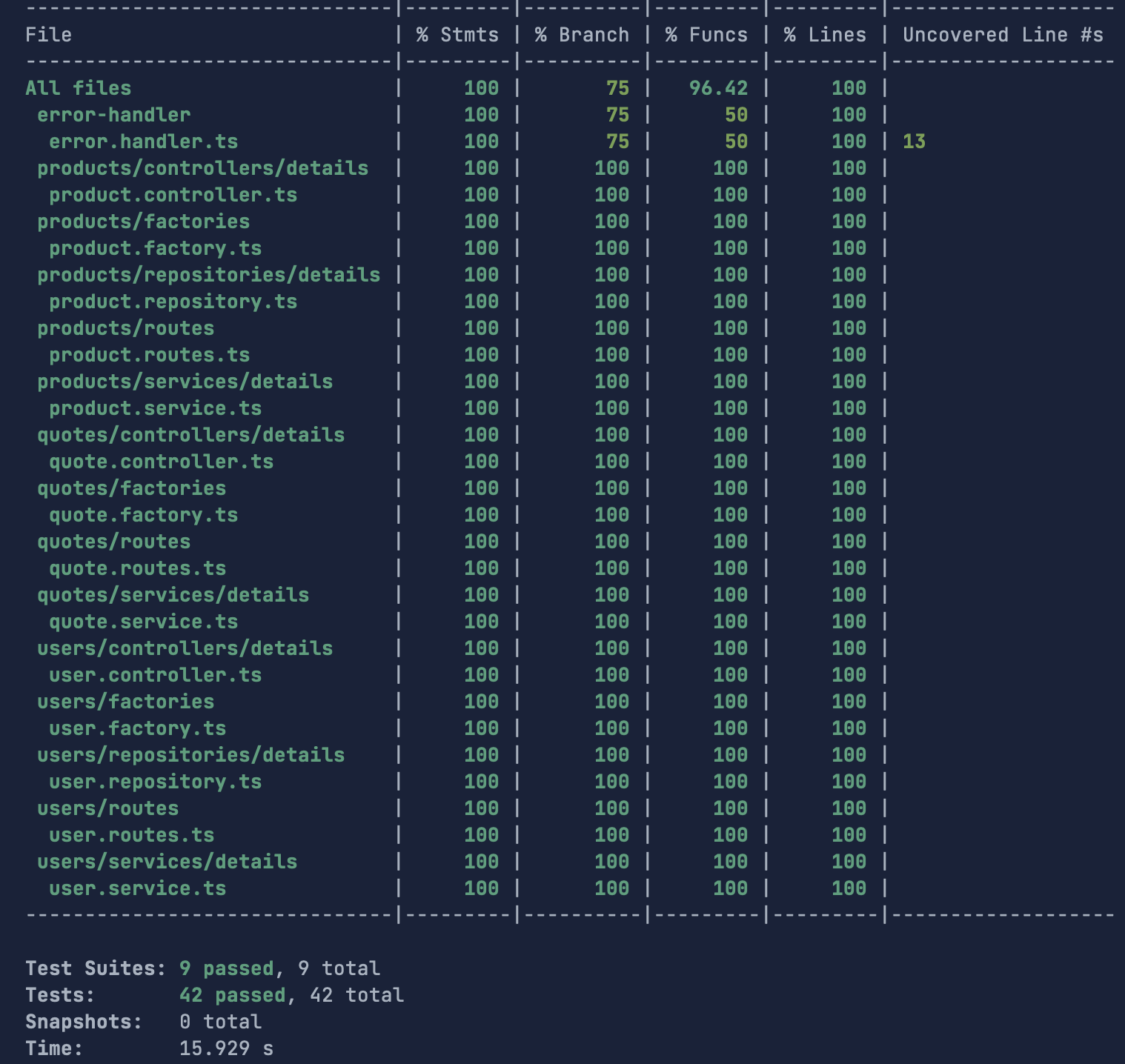Click the 'Test Suites:' label

(x=96, y=968)
